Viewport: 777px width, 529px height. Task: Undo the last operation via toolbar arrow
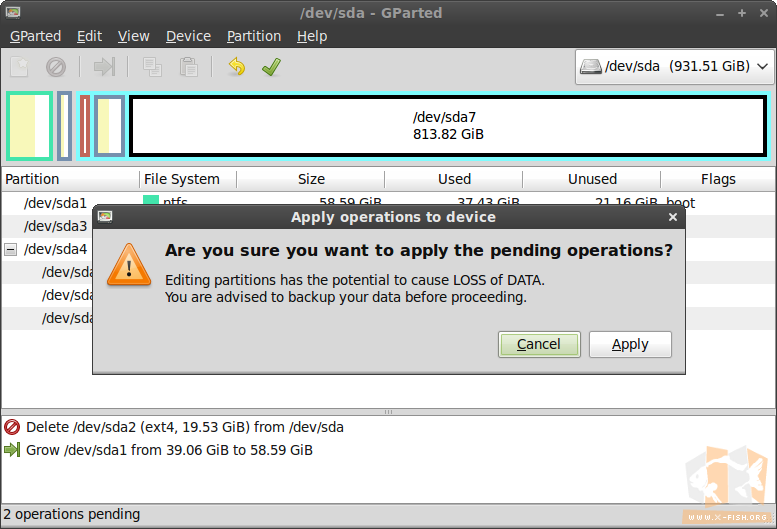[x=236, y=67]
